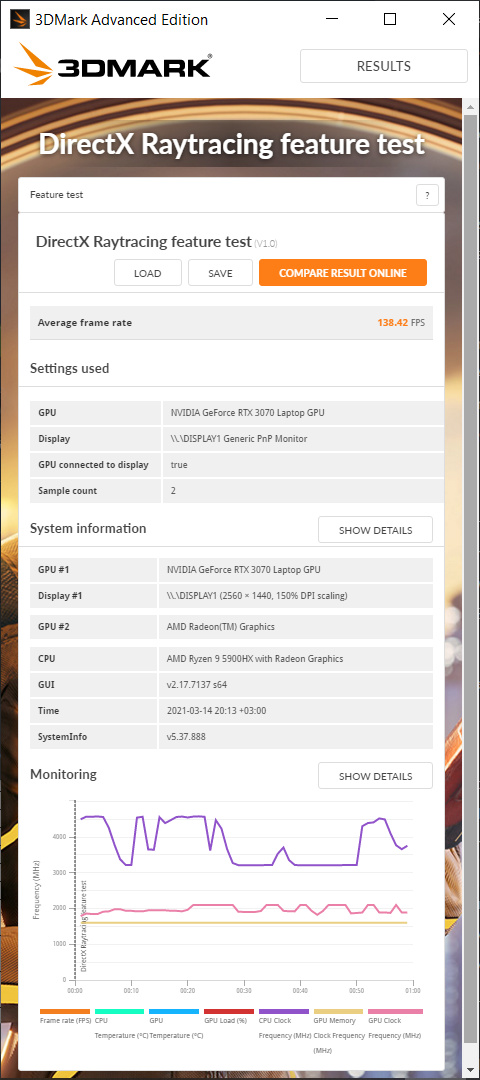Click the Average frame rate label

click(x=85, y=322)
